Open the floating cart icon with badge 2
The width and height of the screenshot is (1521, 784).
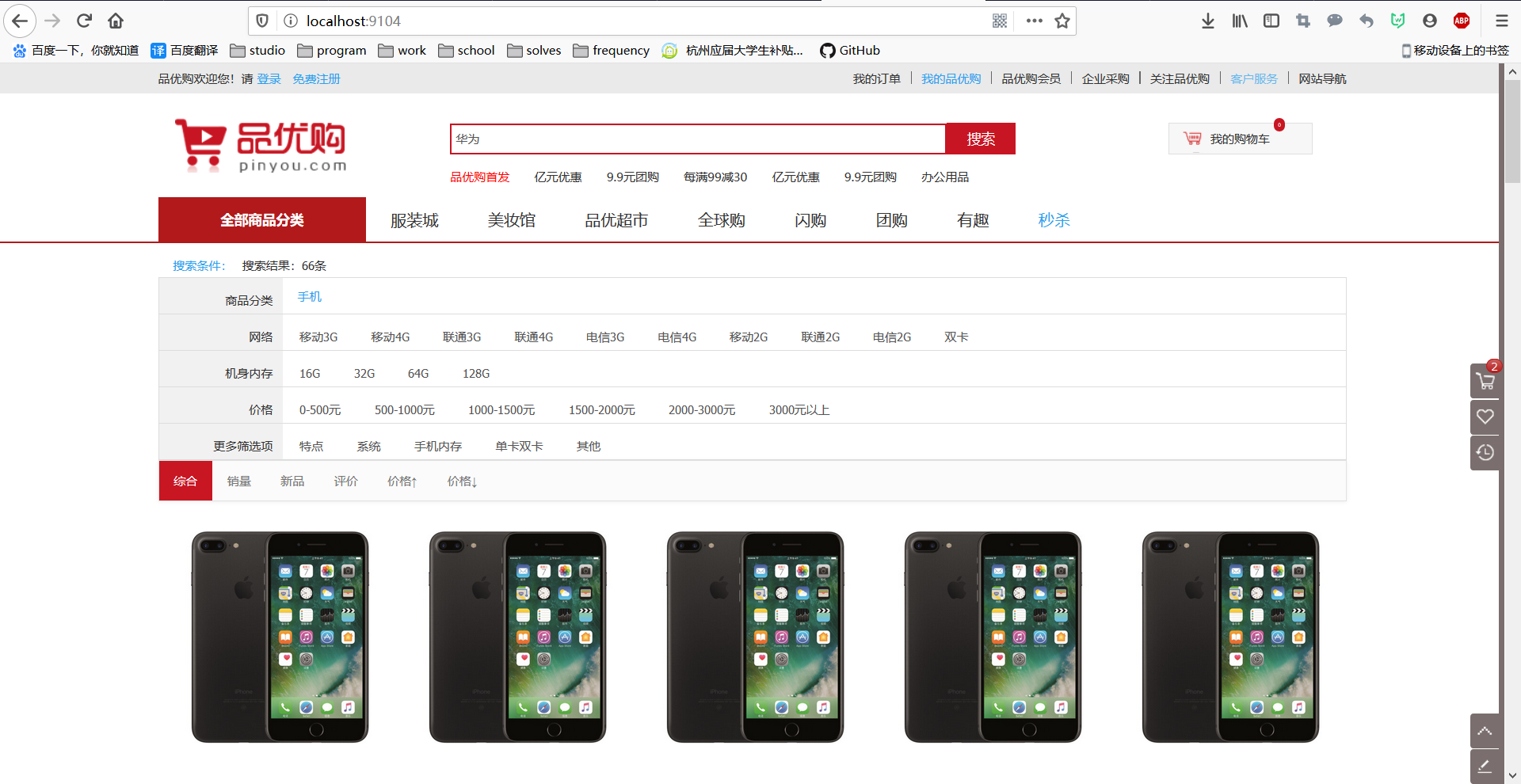(x=1485, y=381)
